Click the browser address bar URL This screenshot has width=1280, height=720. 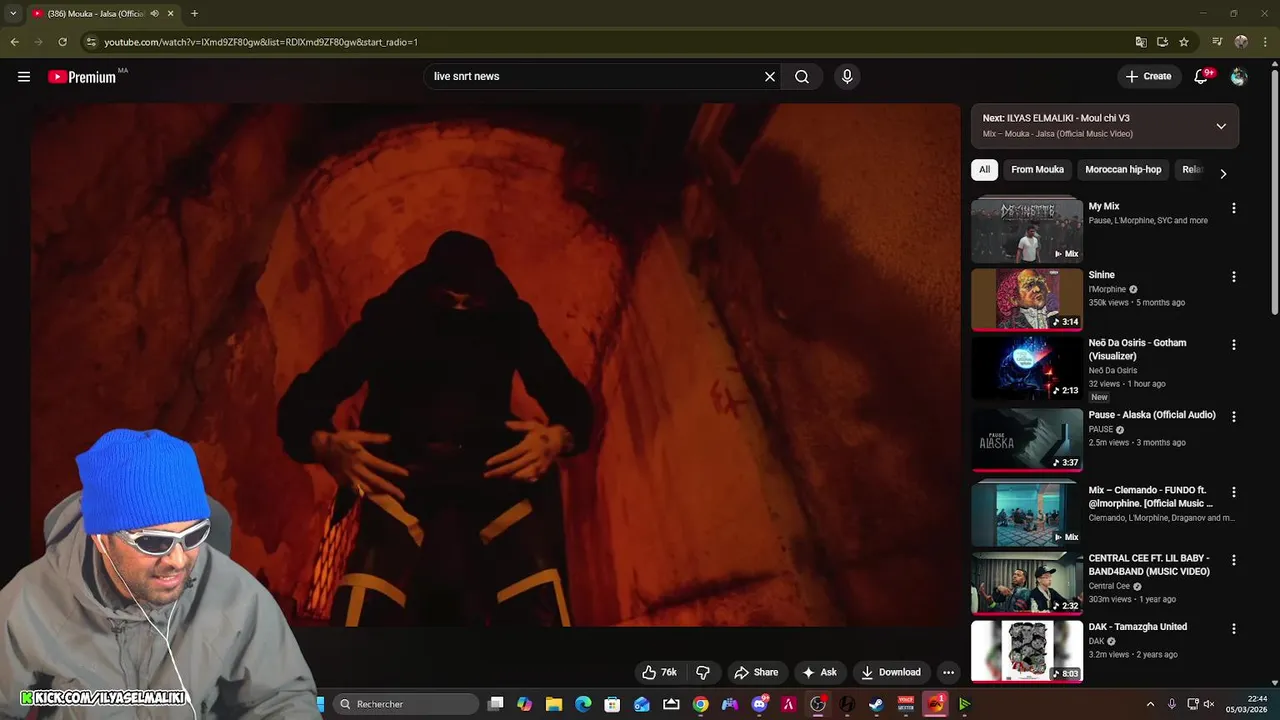pyautogui.click(x=261, y=42)
